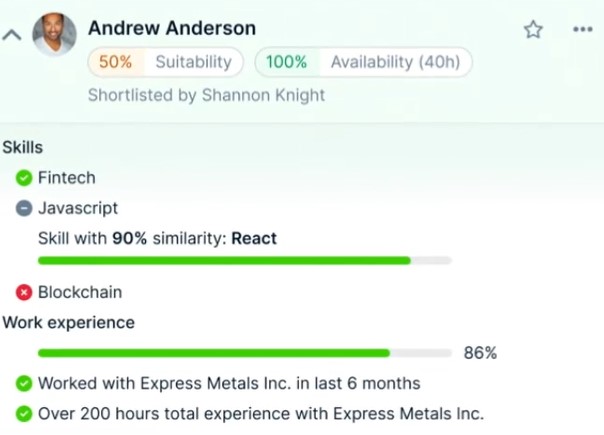Click the 86% work experience progress bar
The width and height of the screenshot is (604, 435).
click(244, 353)
